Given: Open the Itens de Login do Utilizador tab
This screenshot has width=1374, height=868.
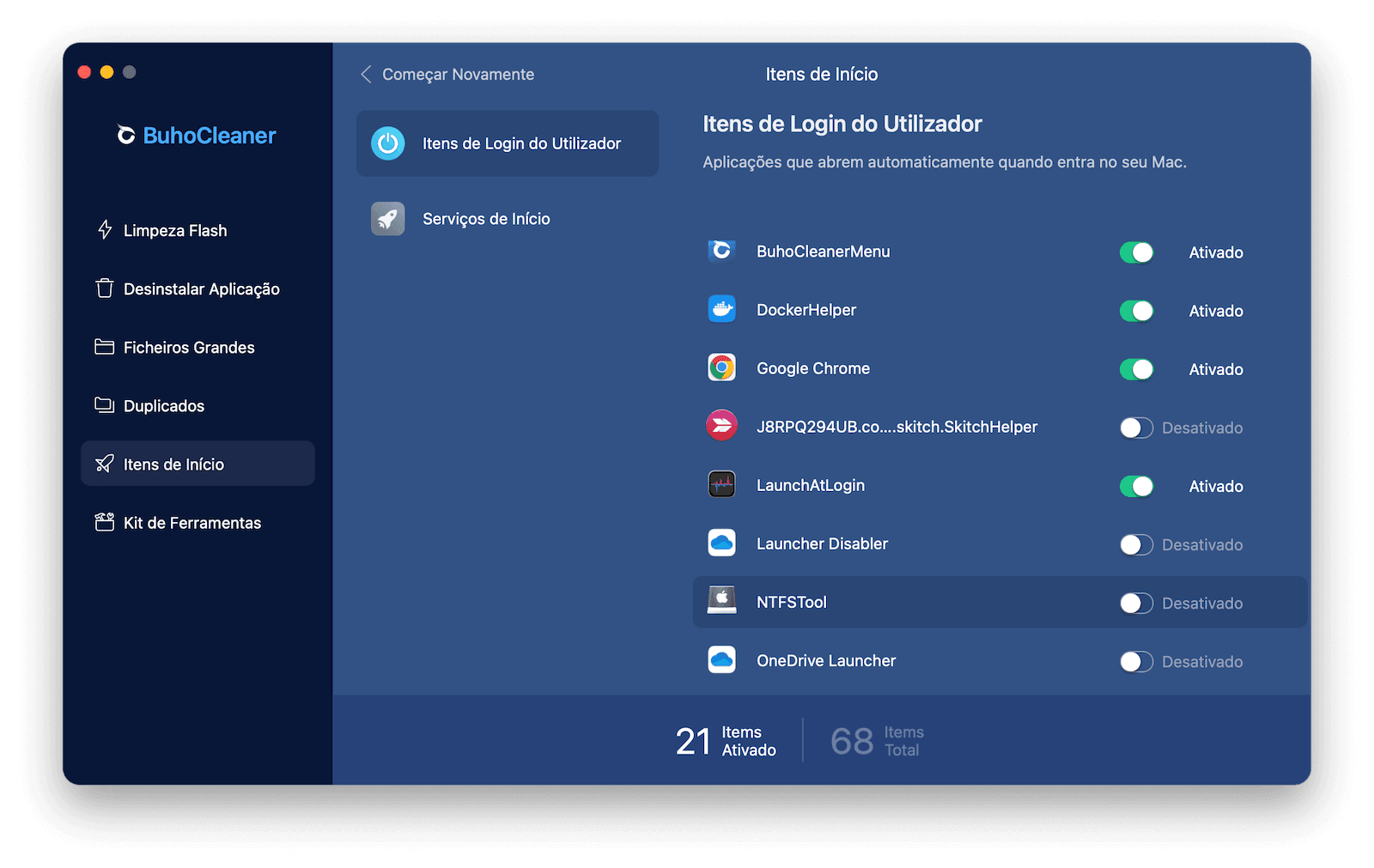Looking at the screenshot, I should [x=521, y=143].
